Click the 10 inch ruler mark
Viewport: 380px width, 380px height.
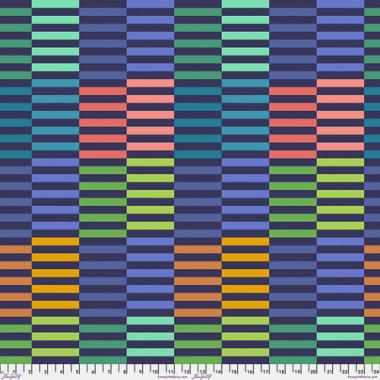coord(155,372)
